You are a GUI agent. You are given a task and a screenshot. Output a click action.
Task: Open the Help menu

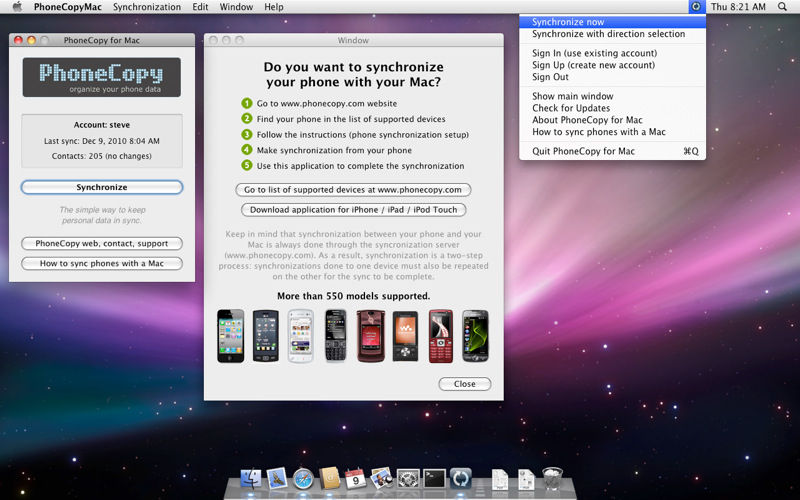pyautogui.click(x=273, y=7)
